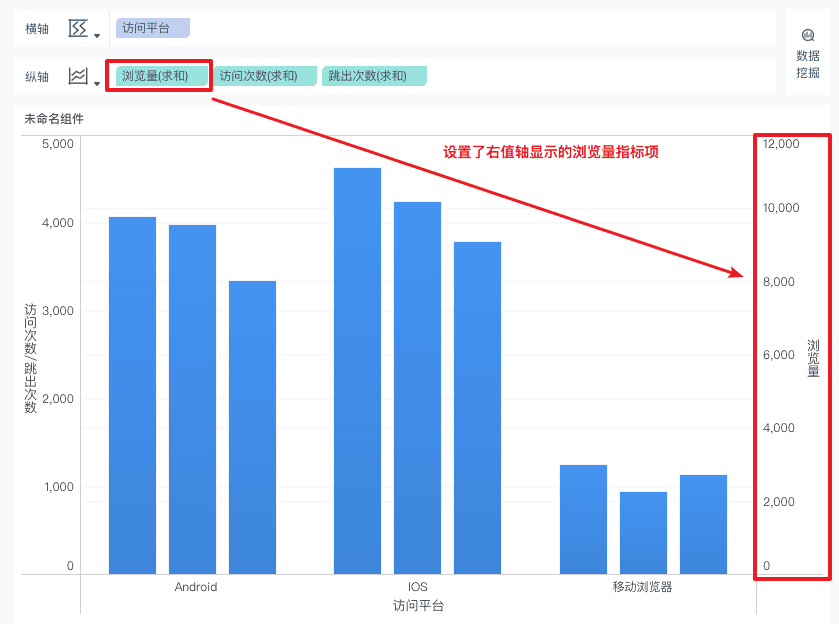The height and width of the screenshot is (624, 839).
Task: Open the horizontal axis type dropdown arrow
Action: [97, 36]
